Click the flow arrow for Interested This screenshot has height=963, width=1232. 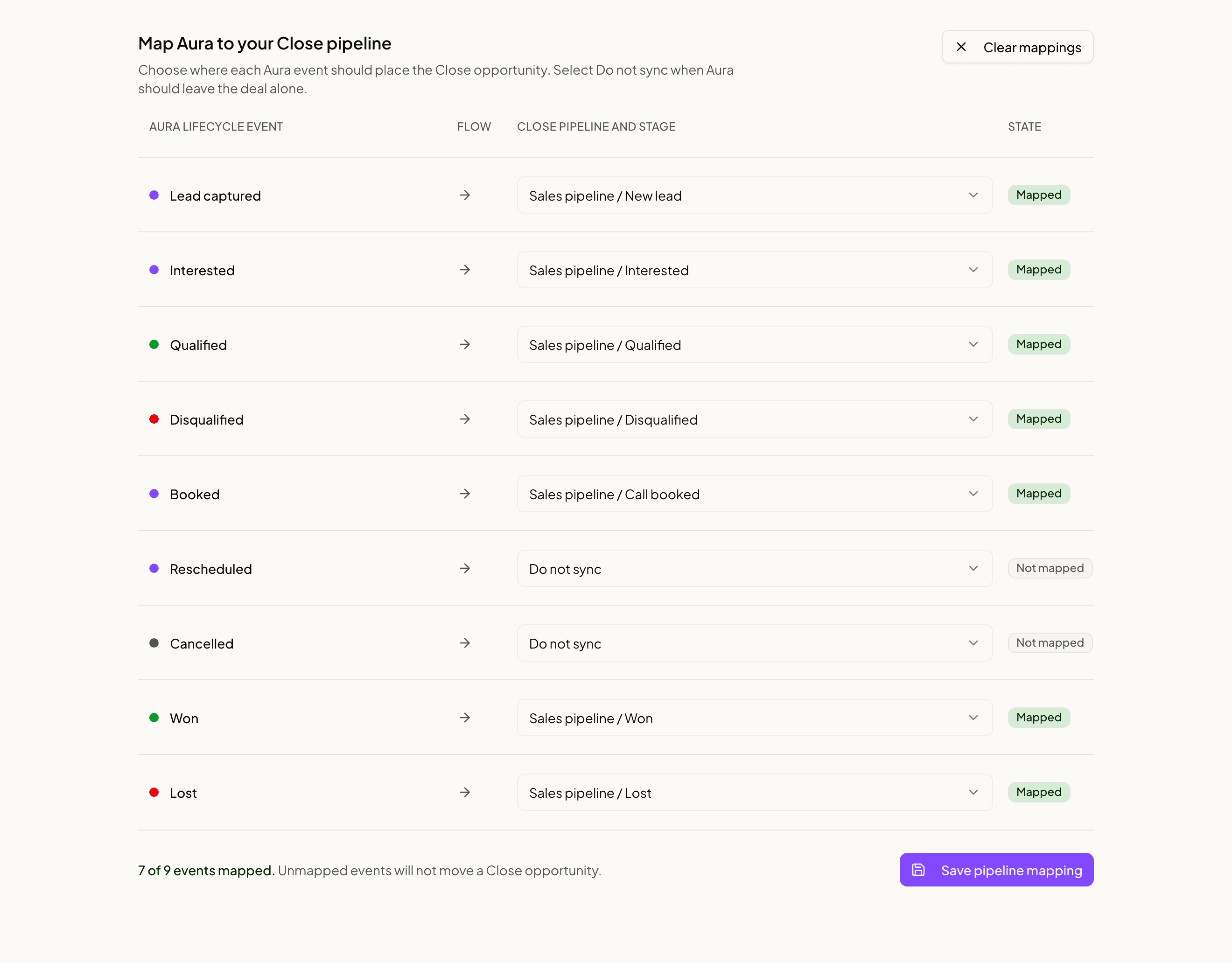[465, 270]
